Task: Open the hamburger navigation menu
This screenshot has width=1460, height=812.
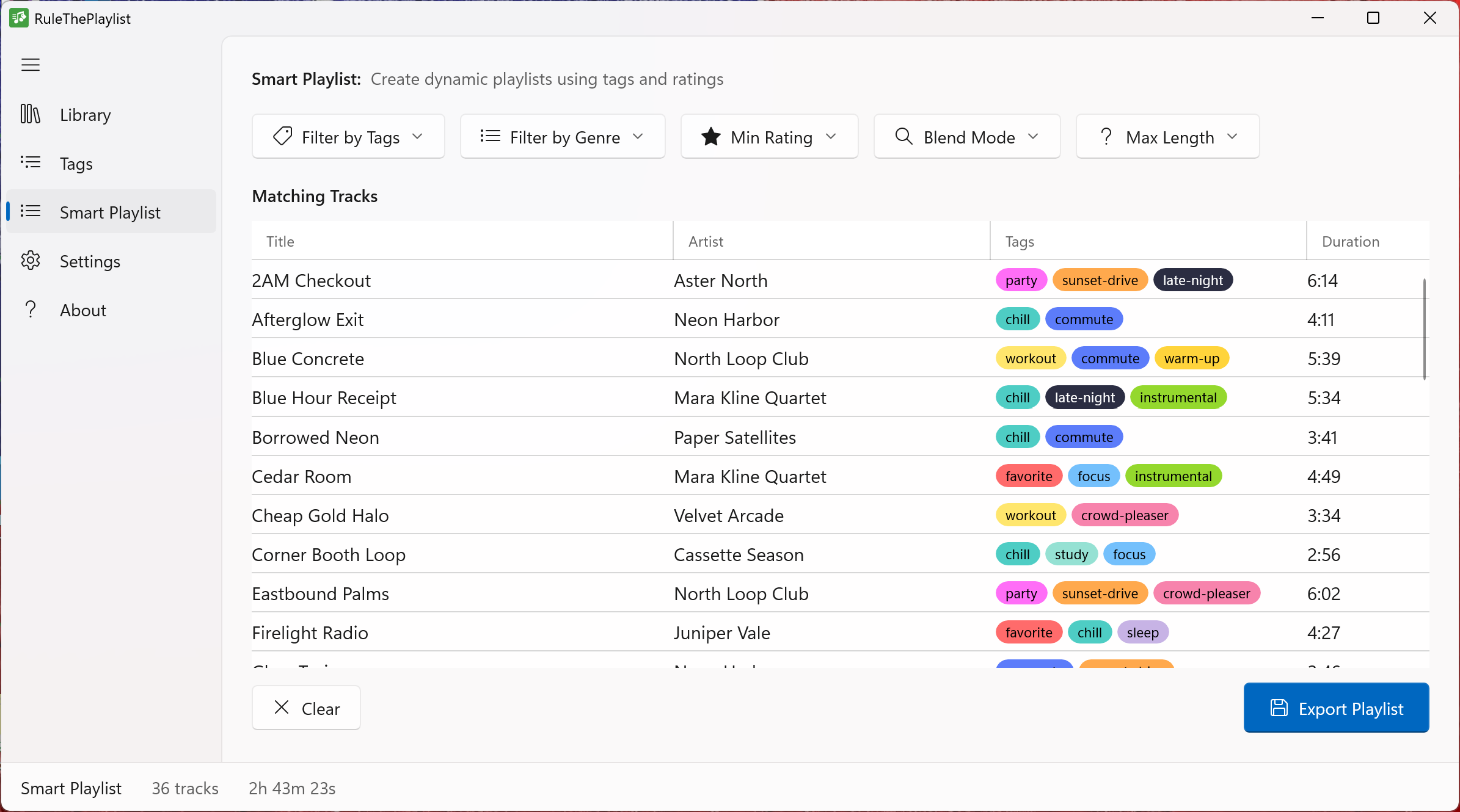Action: [30, 64]
